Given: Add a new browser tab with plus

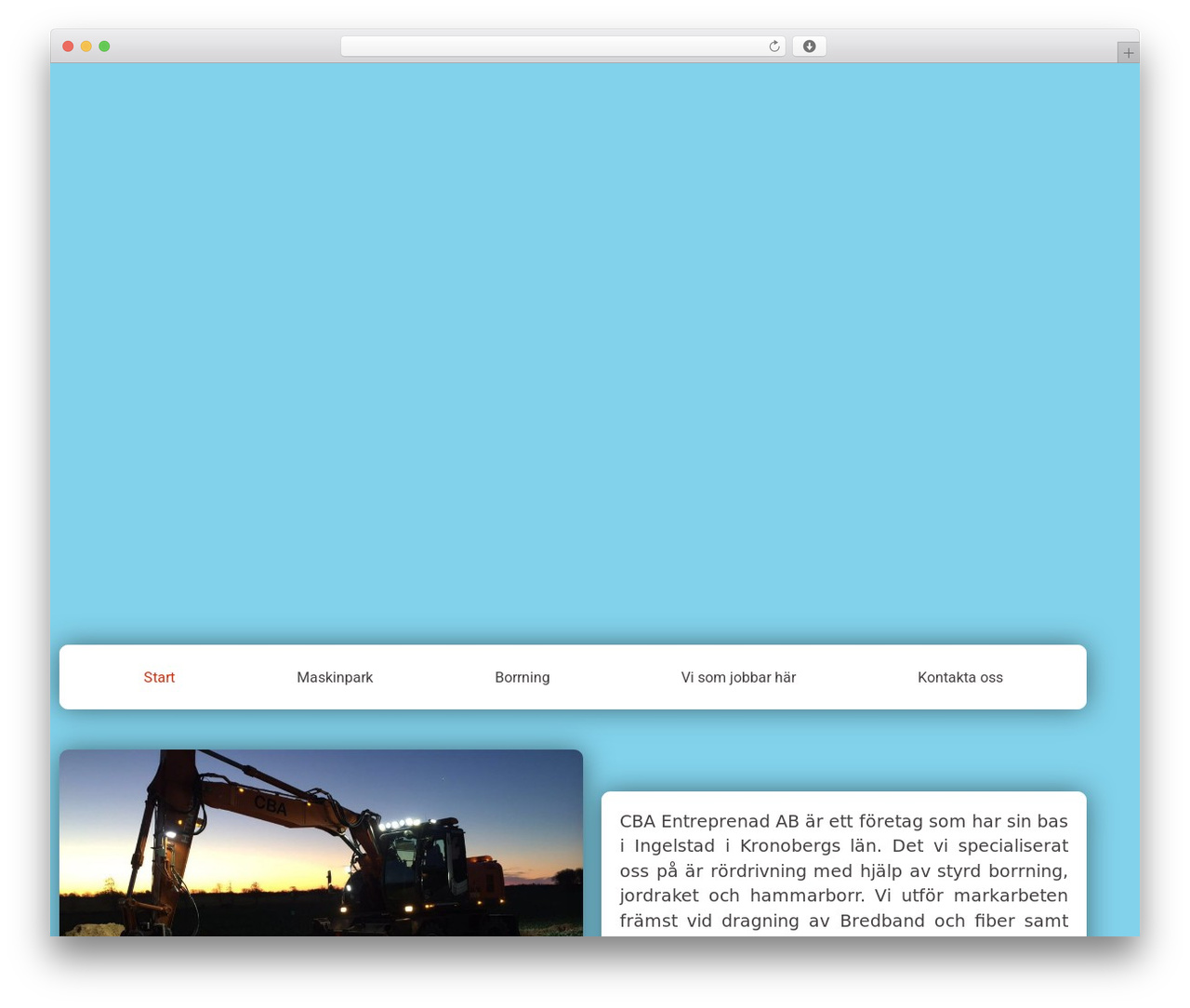Looking at the screenshot, I should click(x=1128, y=53).
